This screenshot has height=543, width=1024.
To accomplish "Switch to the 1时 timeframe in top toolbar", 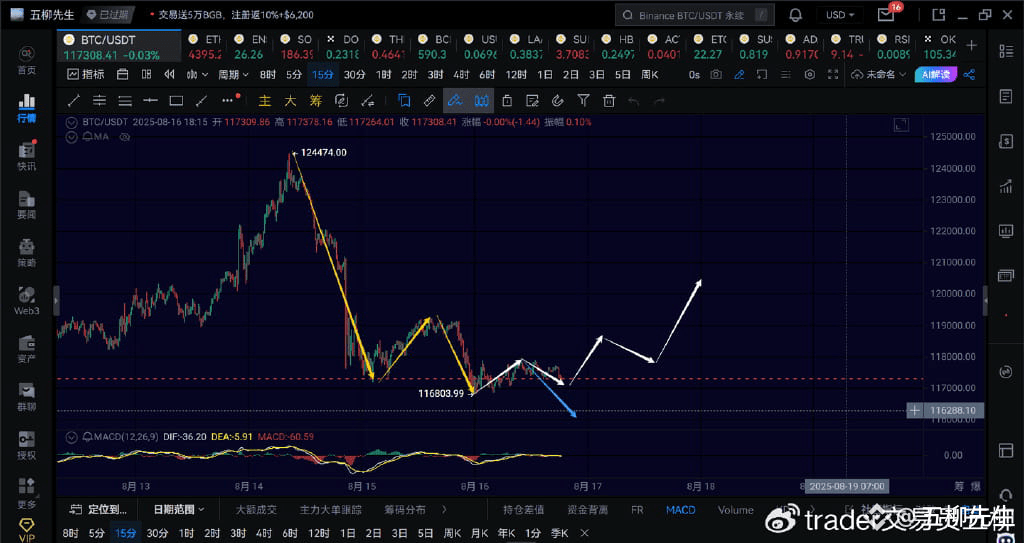I will tap(383, 74).
